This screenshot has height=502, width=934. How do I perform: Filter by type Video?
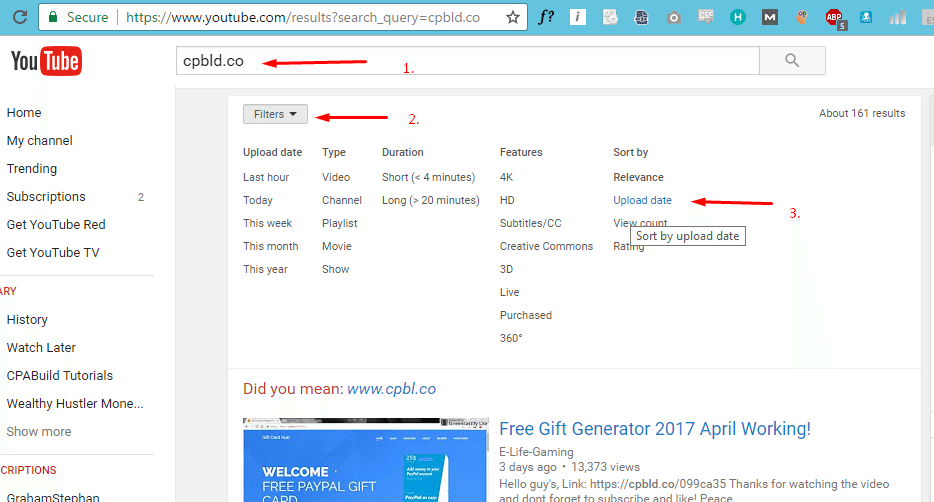(336, 177)
